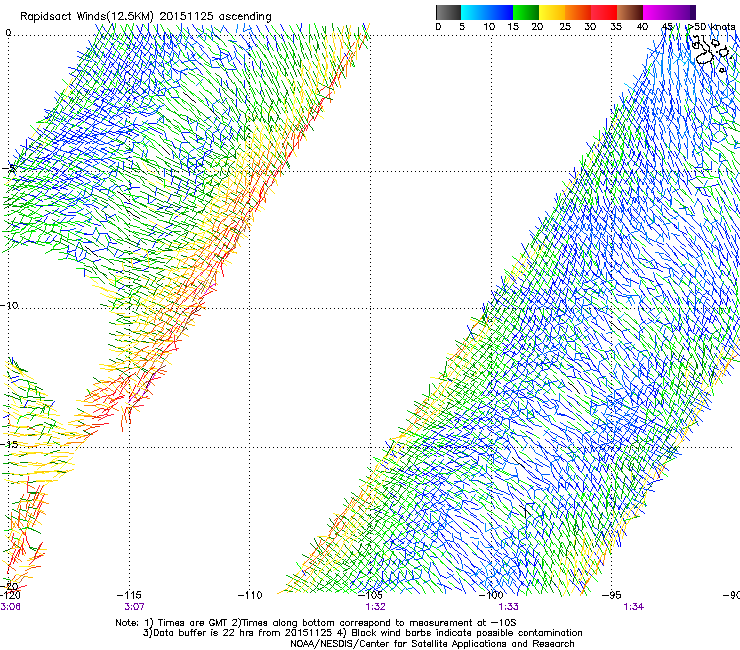This screenshot has width=740, height=650.
Task: Click the note line "3)Data buffer is 22 hrs"
Action: click(x=362, y=633)
